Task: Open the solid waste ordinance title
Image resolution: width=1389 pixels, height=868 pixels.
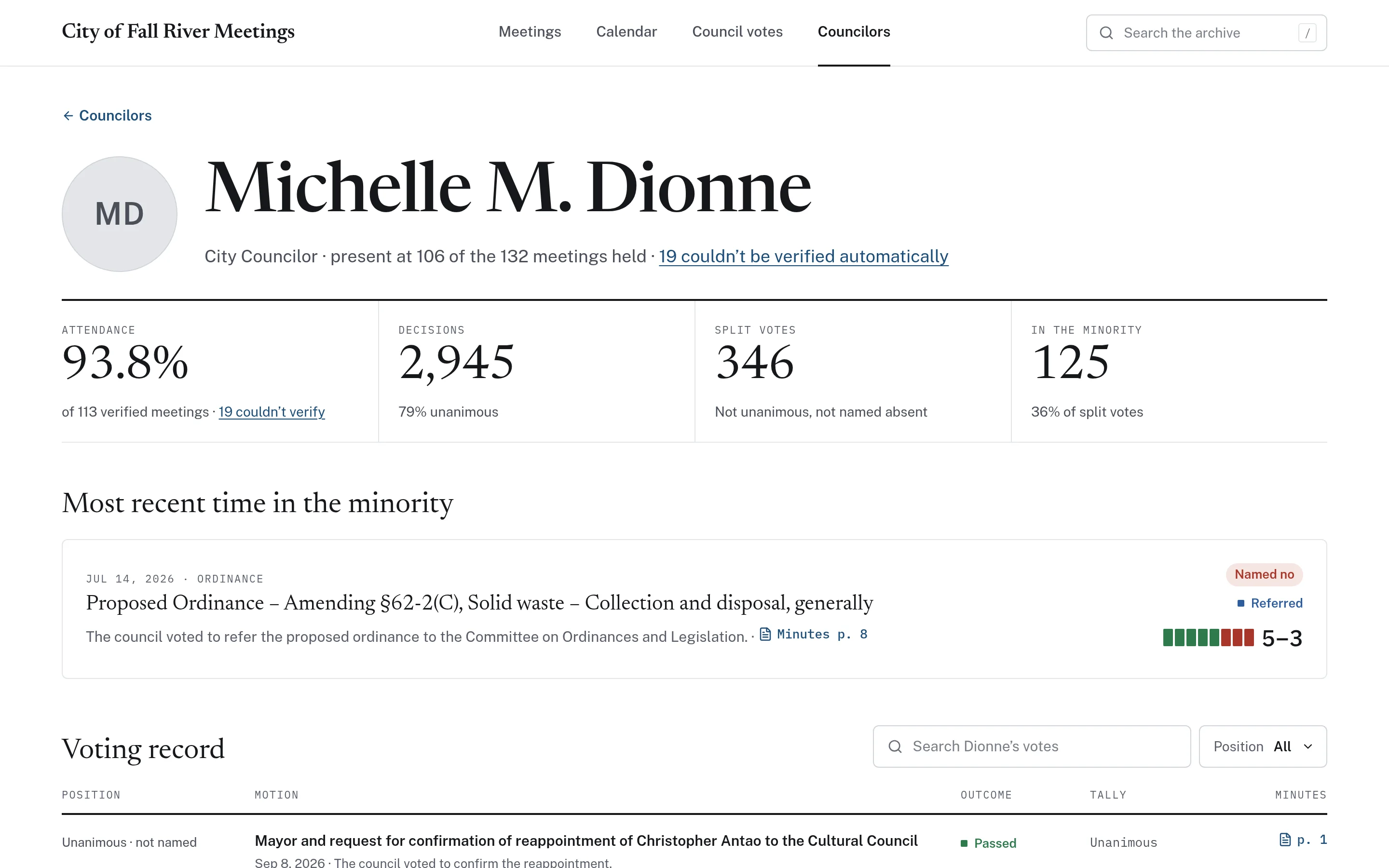Action: click(479, 603)
